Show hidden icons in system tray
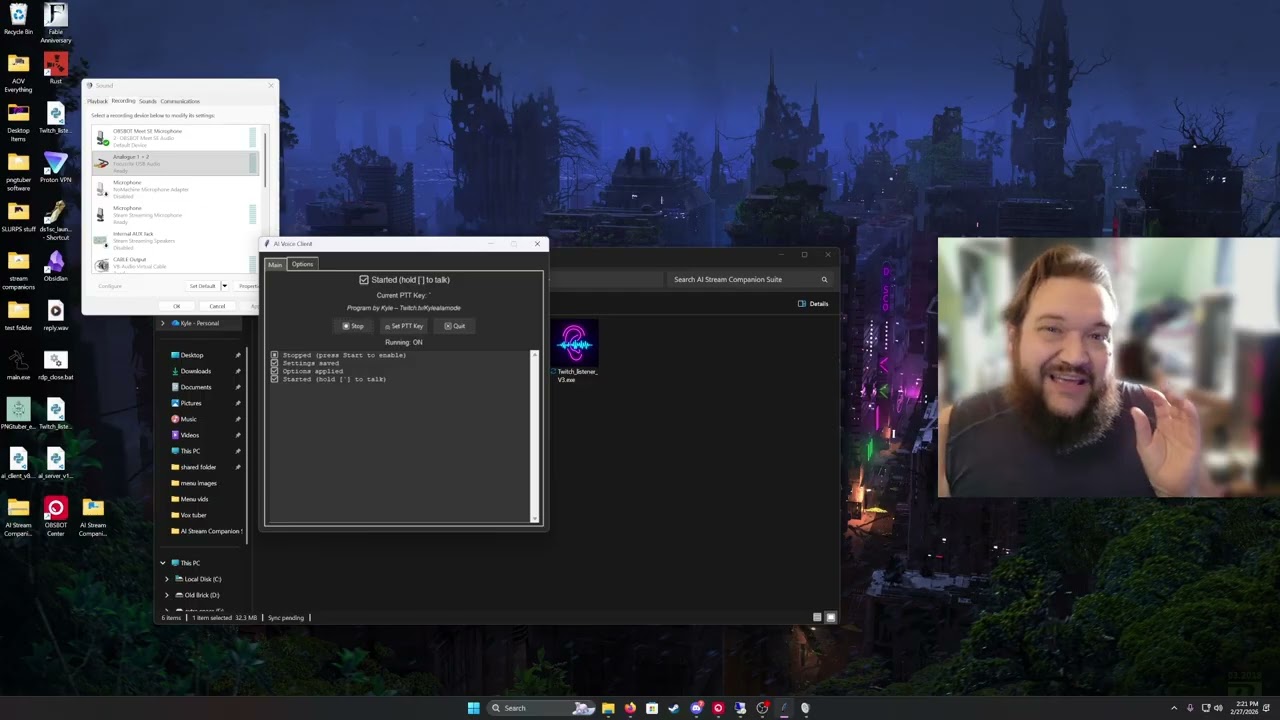Screen dimensions: 1280x720 coord(1174,708)
